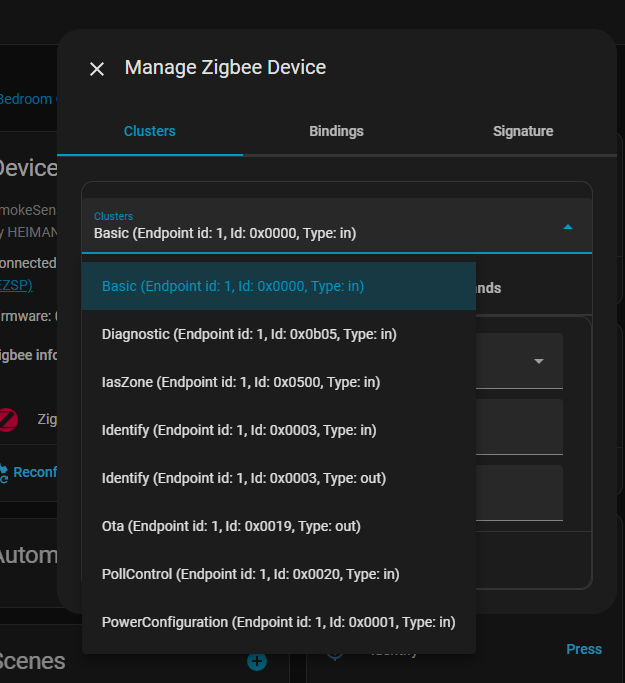
Task: Select the Clusters tab
Action: click(x=150, y=131)
